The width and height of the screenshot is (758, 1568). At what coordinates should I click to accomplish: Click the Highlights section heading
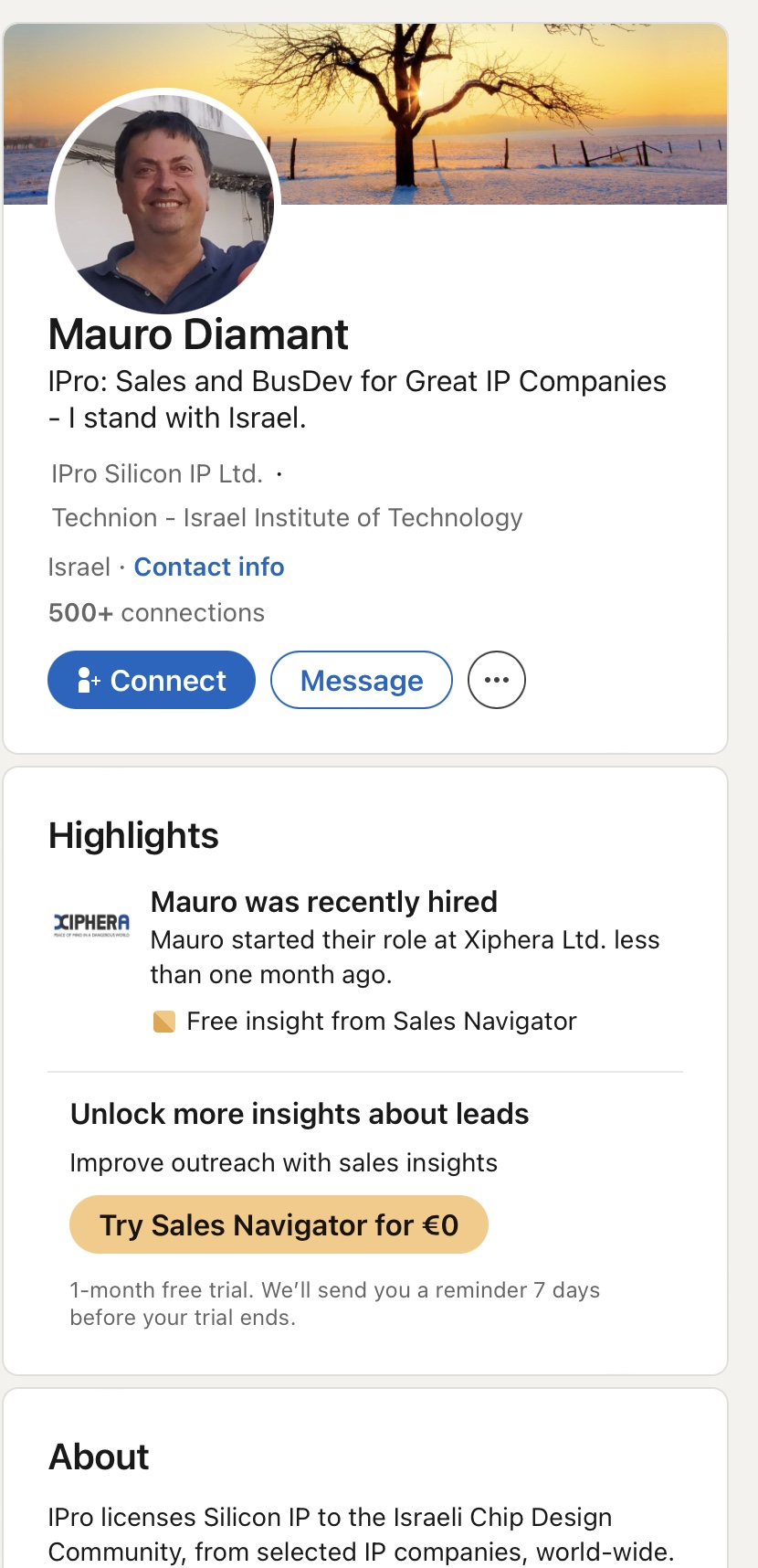[x=133, y=836]
